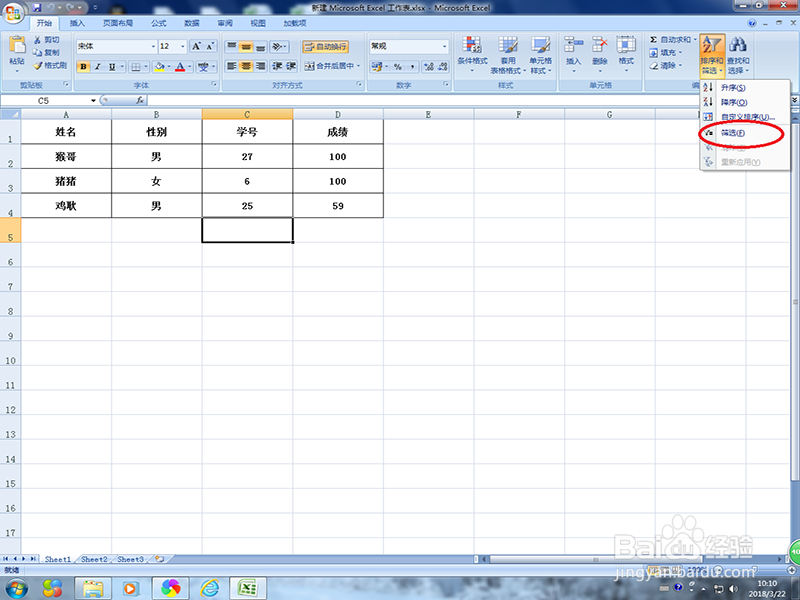The image size is (800, 600).
Task: Increase font size with the large A
Action: (x=196, y=46)
